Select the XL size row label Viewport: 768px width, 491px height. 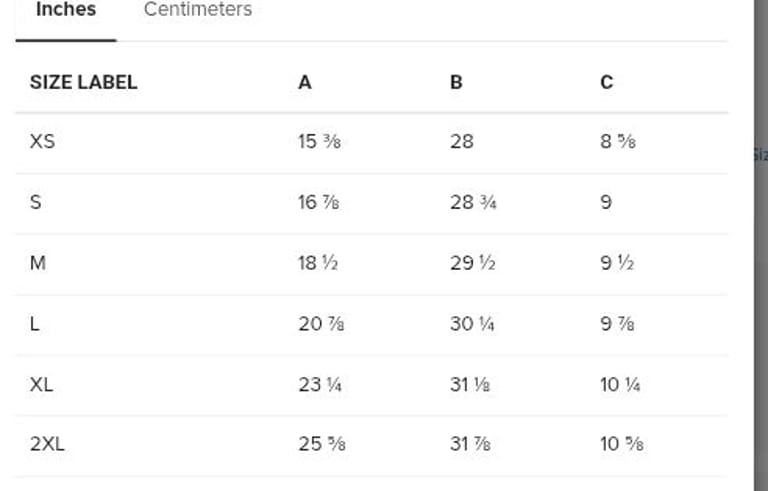[x=42, y=384]
